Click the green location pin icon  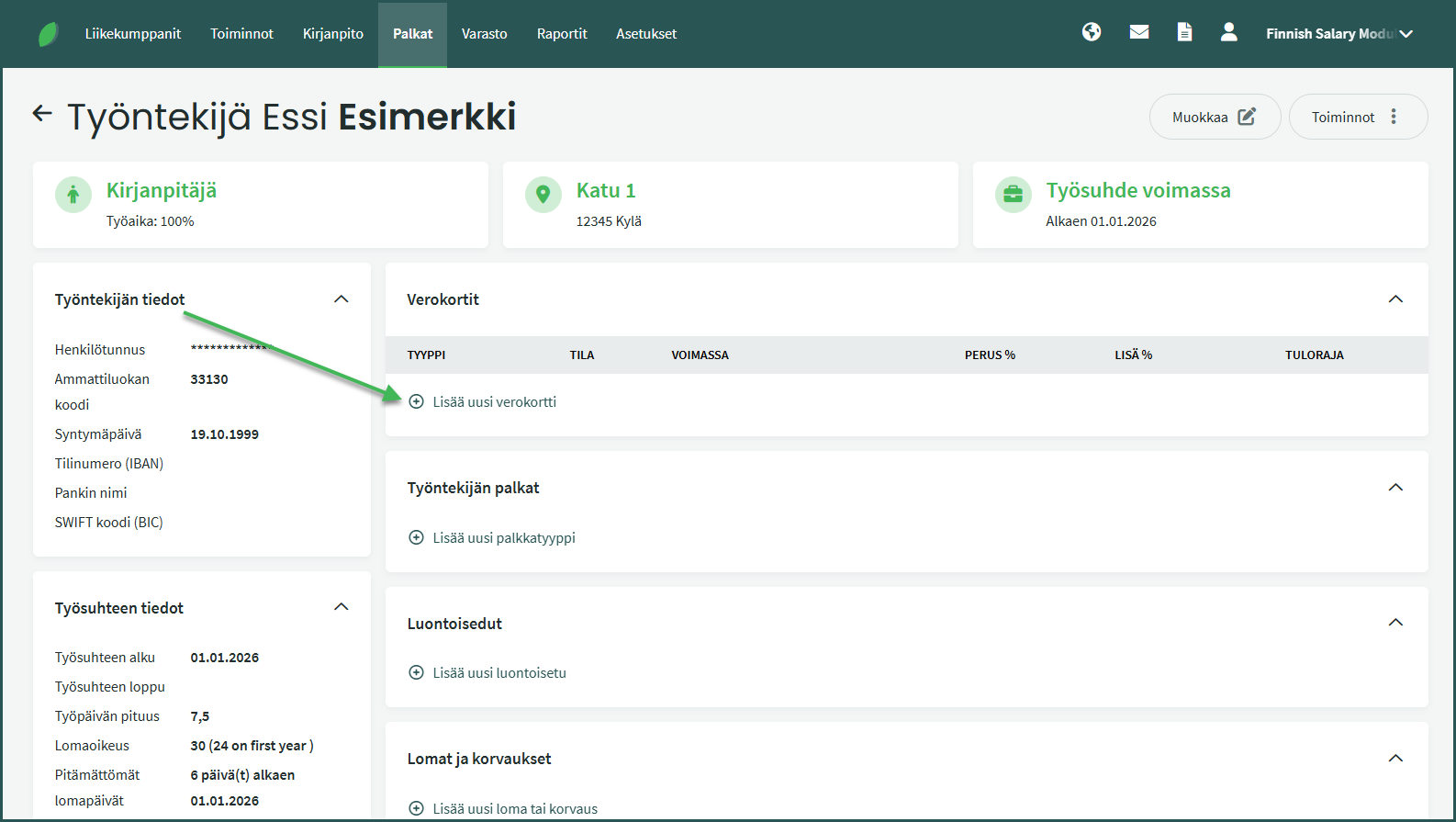(543, 195)
